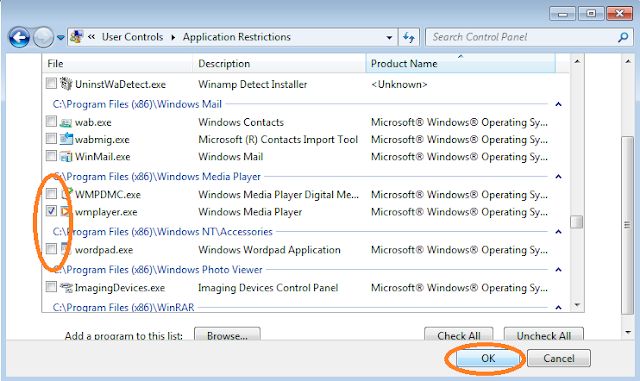Viewport: 640px width, 381px height.
Task: Collapse the Windows Mail folder group
Action: click(558, 105)
